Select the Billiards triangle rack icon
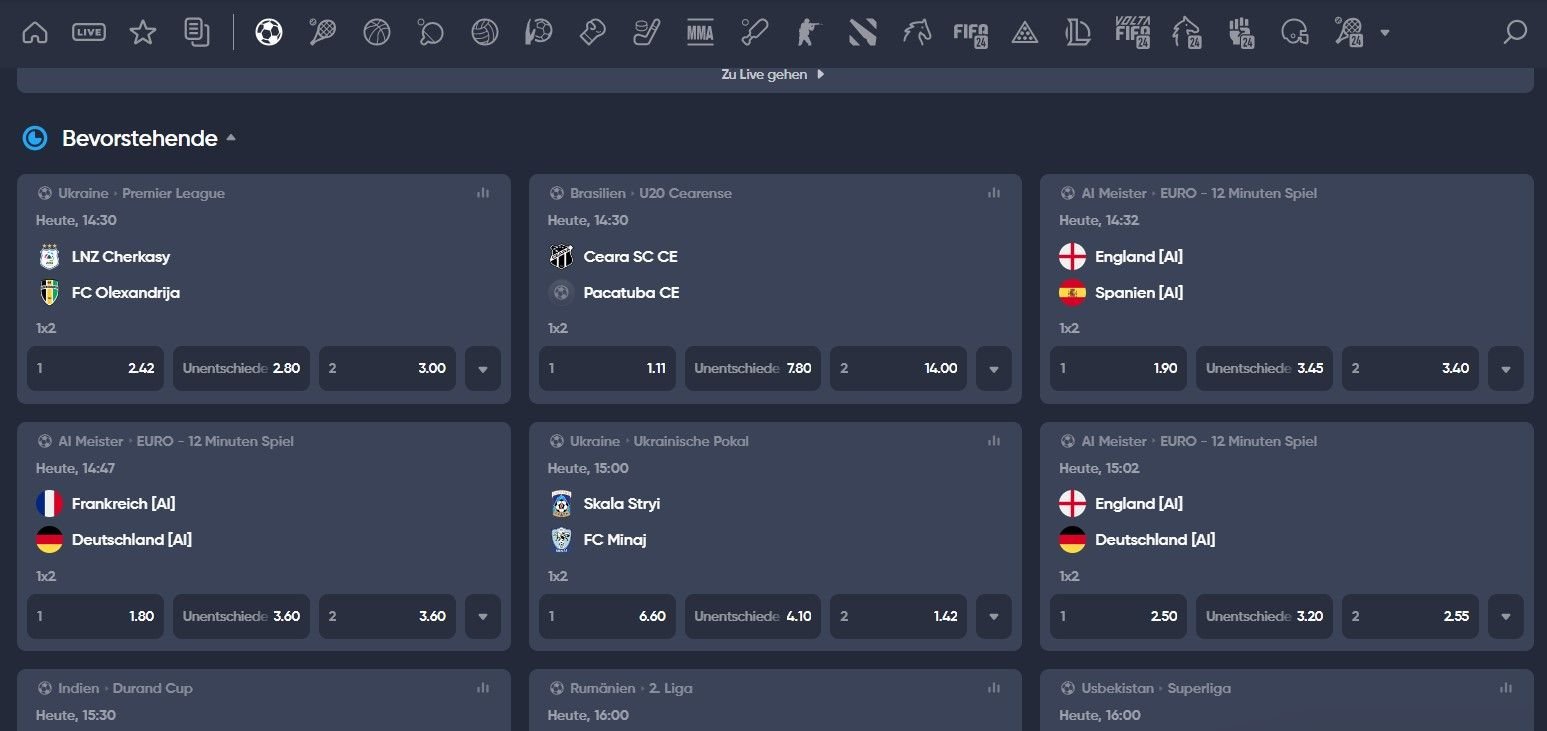 click(1025, 33)
